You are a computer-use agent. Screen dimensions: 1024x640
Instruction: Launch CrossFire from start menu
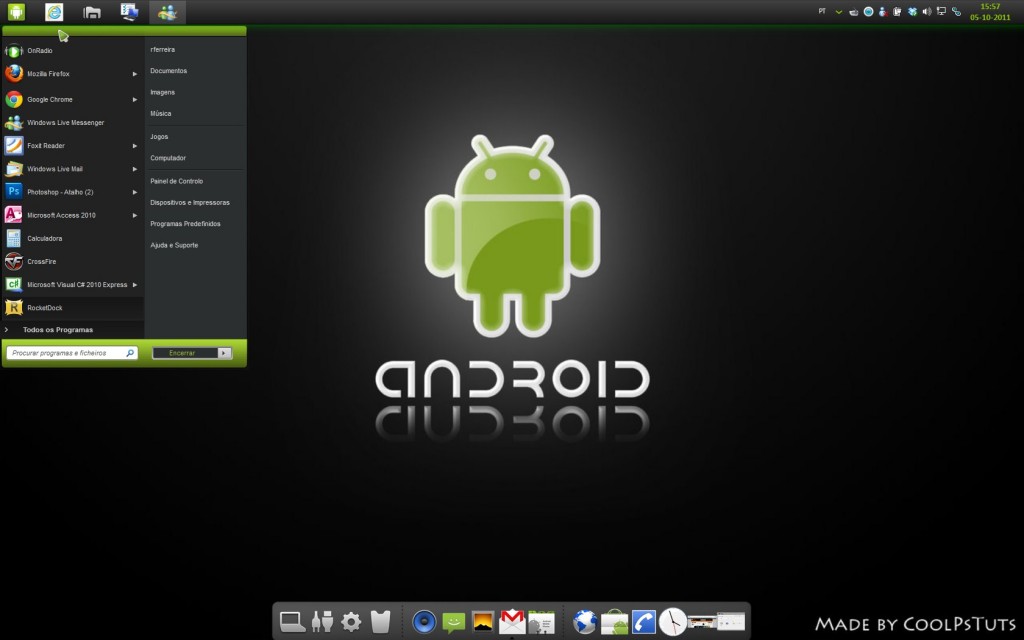(72, 261)
